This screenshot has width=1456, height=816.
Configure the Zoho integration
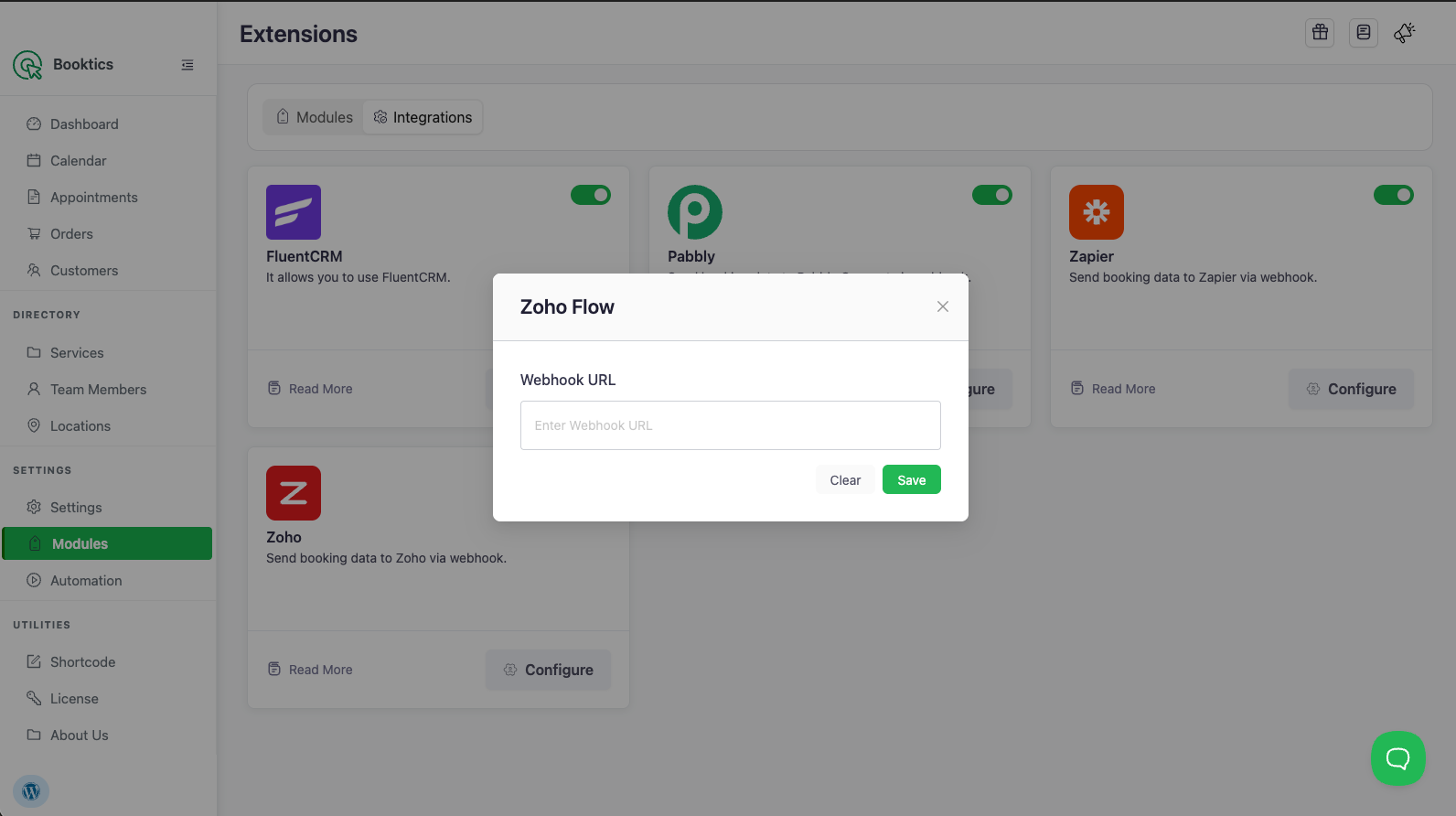pyautogui.click(x=548, y=670)
